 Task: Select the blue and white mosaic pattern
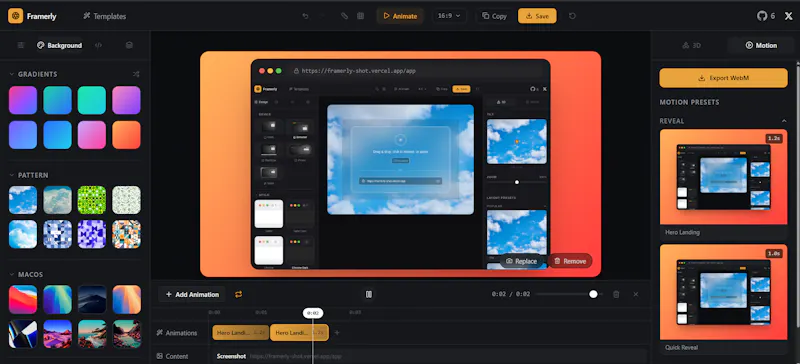(58, 234)
